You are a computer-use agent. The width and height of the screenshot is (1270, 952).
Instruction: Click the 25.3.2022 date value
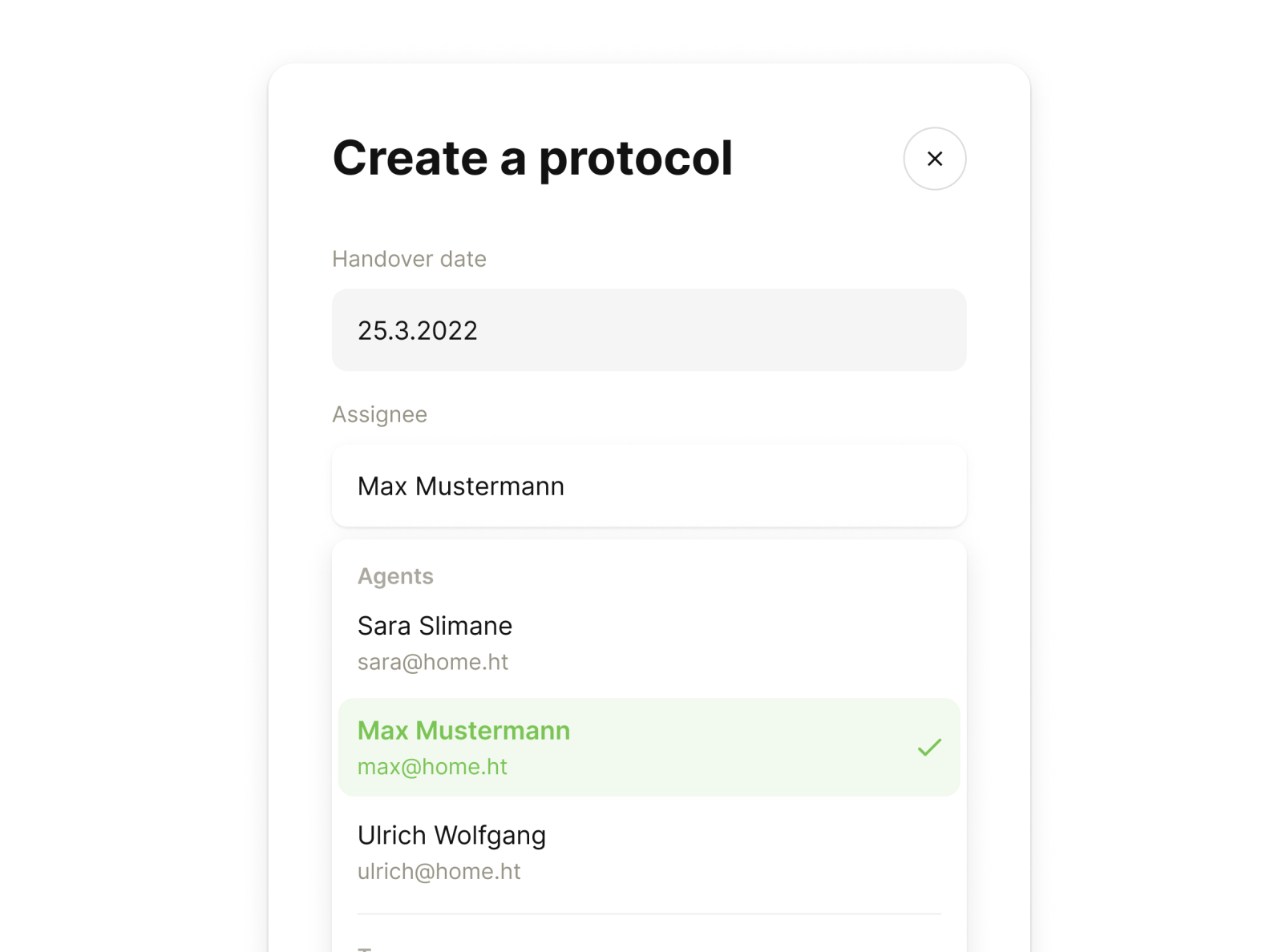tap(418, 331)
